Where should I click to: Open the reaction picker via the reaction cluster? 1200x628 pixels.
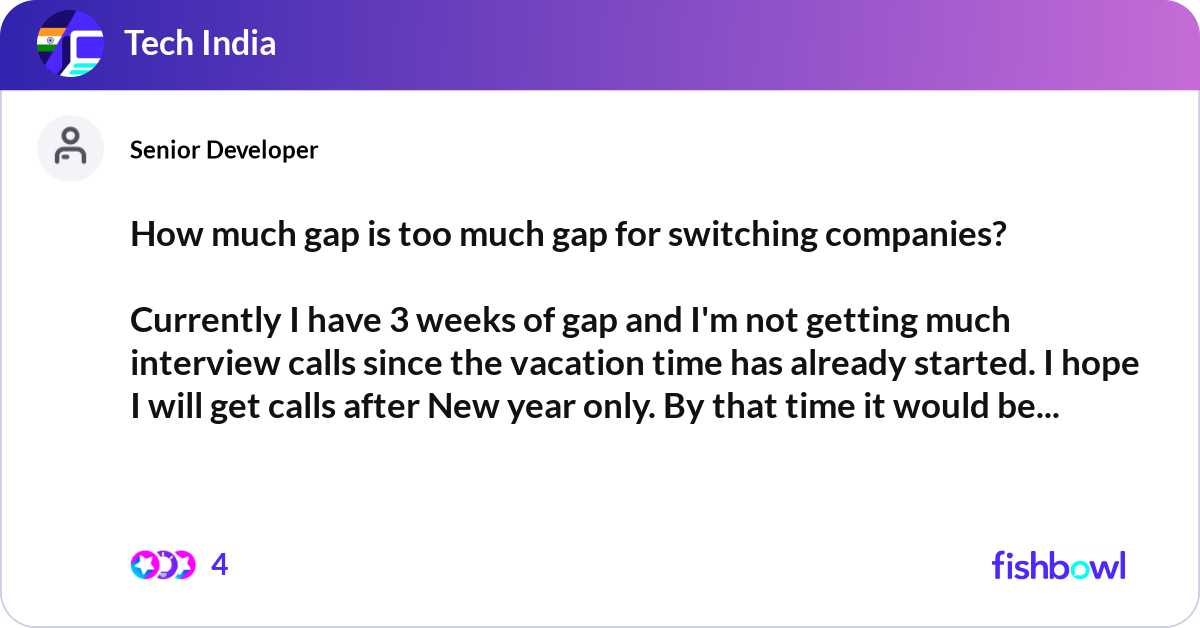[x=163, y=564]
